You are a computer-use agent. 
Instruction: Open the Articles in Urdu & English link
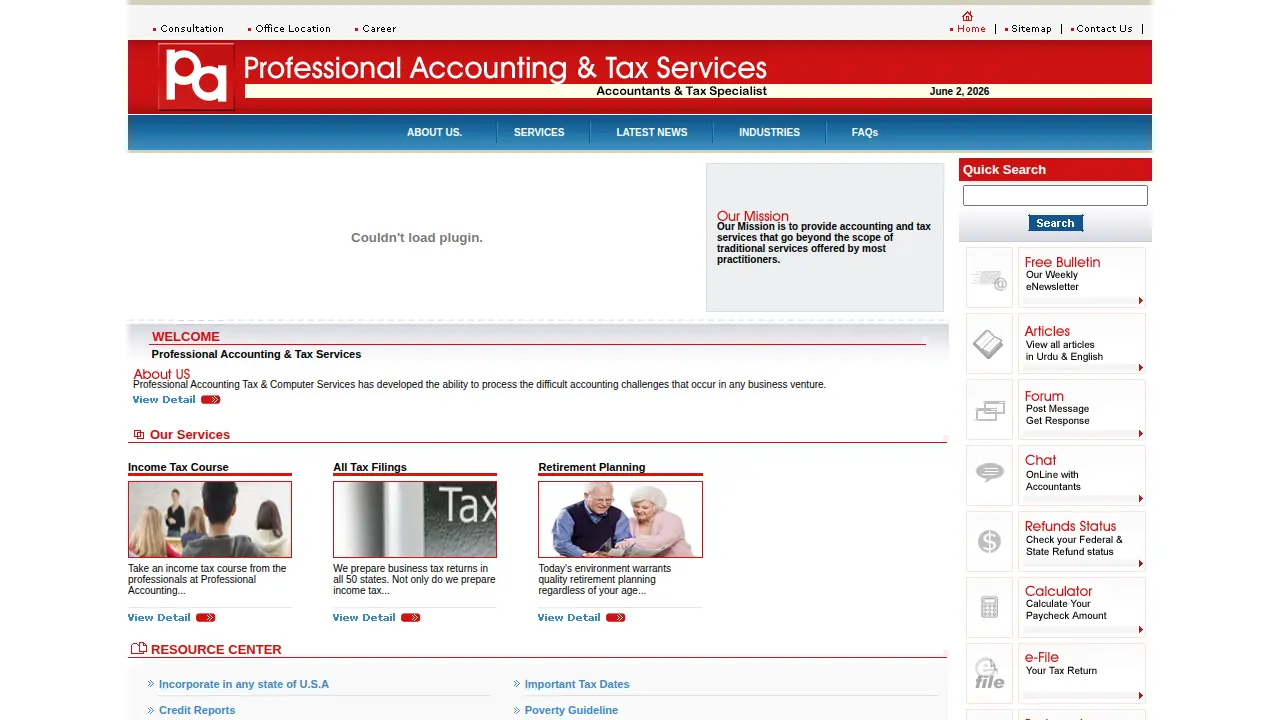[x=1081, y=343]
